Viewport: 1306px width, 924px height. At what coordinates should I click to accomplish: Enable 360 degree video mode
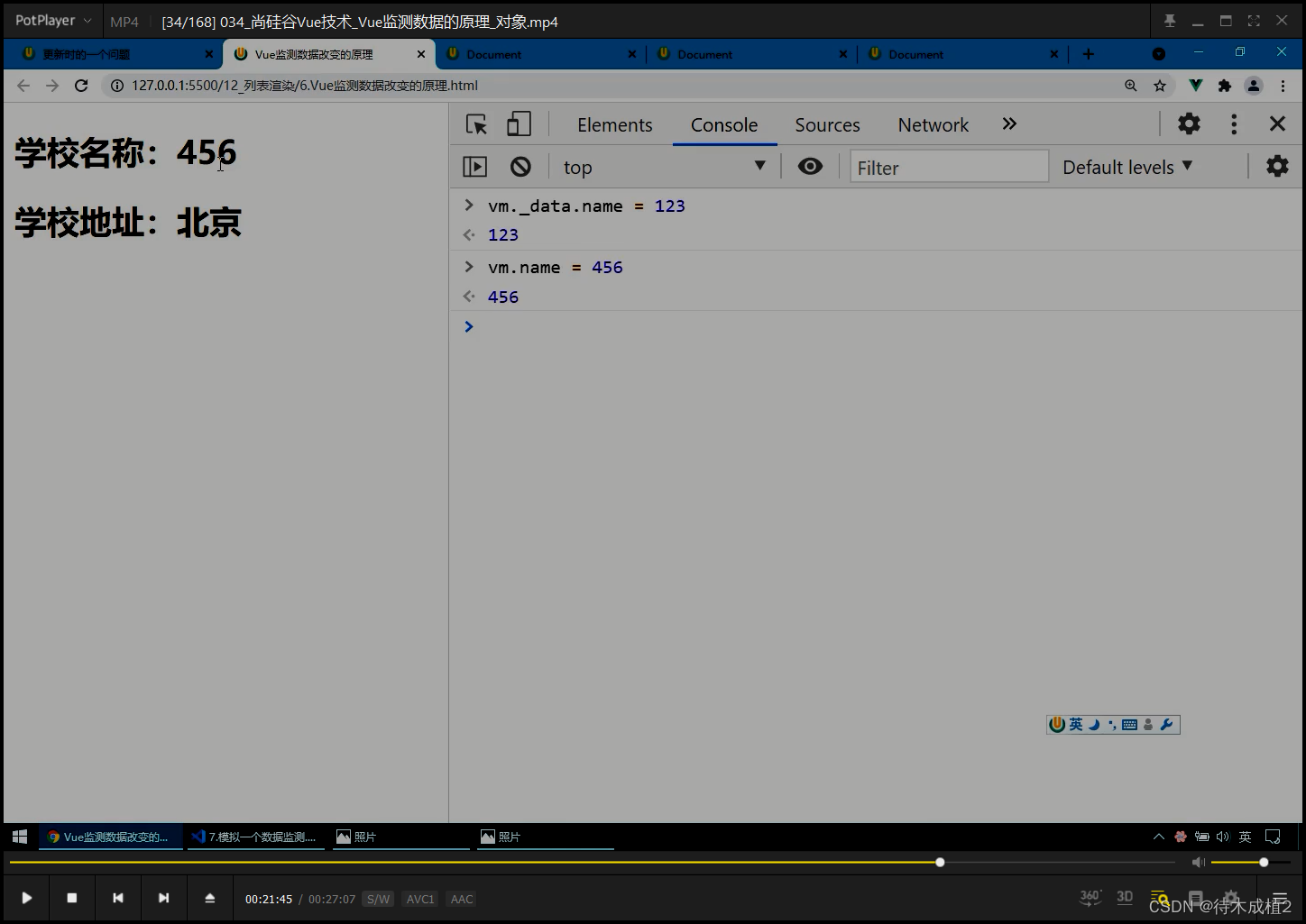pos(1090,898)
